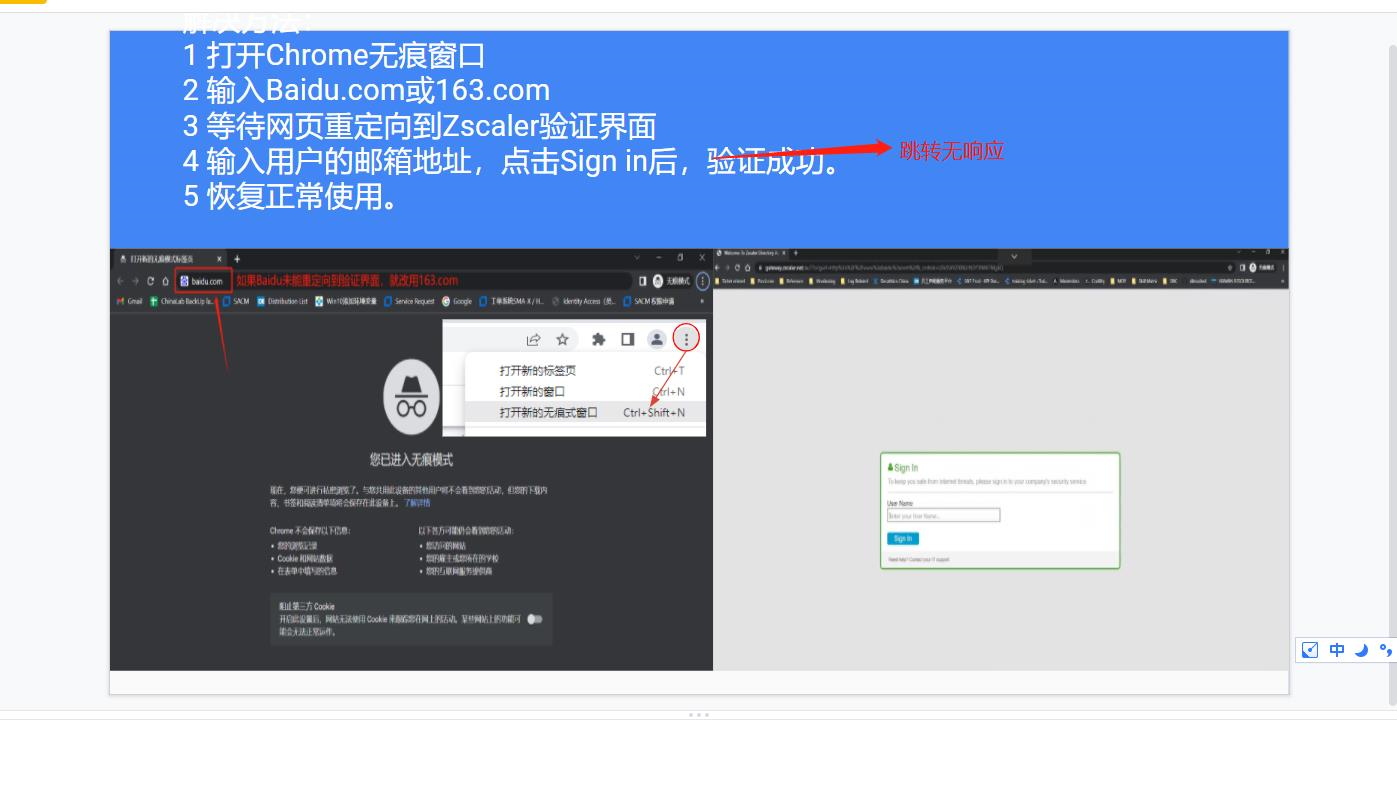Toggle the 阻止第三方 Cookie switch
This screenshot has height=788, width=1397.
pyautogui.click(x=535, y=619)
